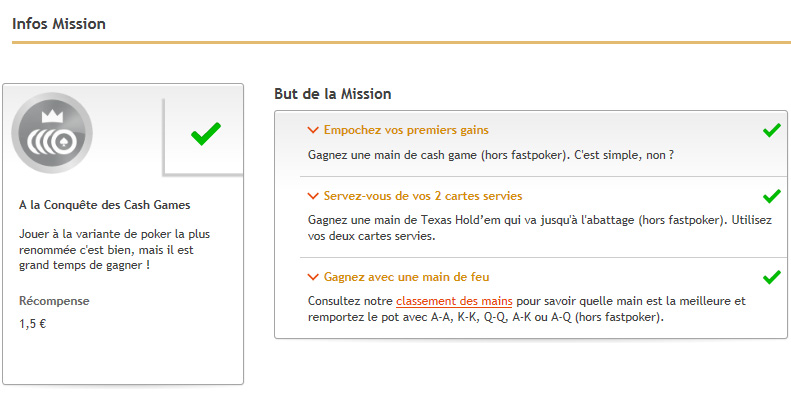
Task: Collapse the Gagnez avec une main de feu chevron
Action: point(313,277)
